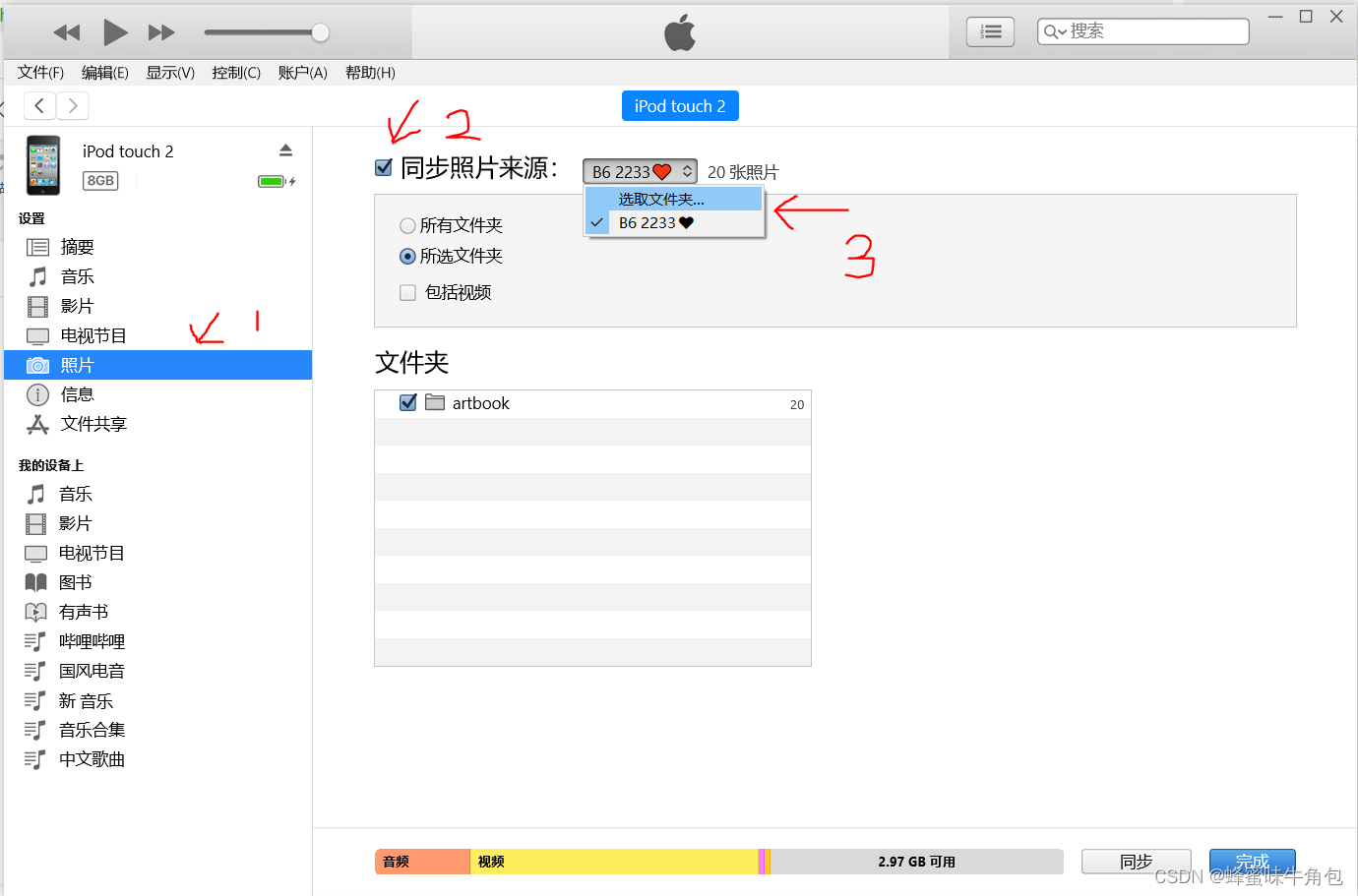Open the list view icon beside search
Viewport: 1358px width, 896px height.
[x=990, y=31]
